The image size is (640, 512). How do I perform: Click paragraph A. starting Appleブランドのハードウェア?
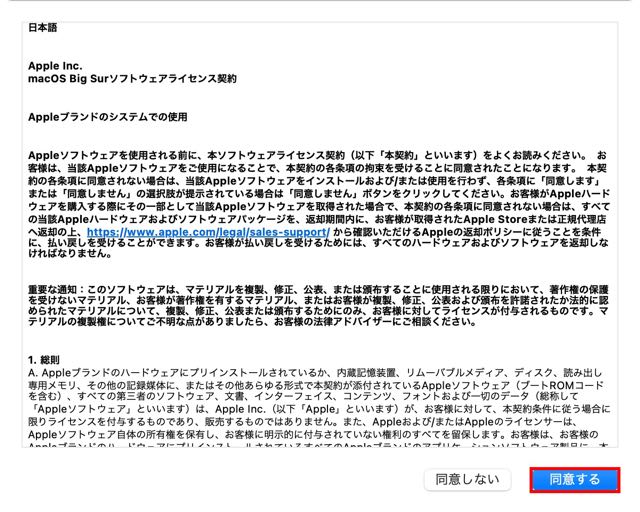319,403
